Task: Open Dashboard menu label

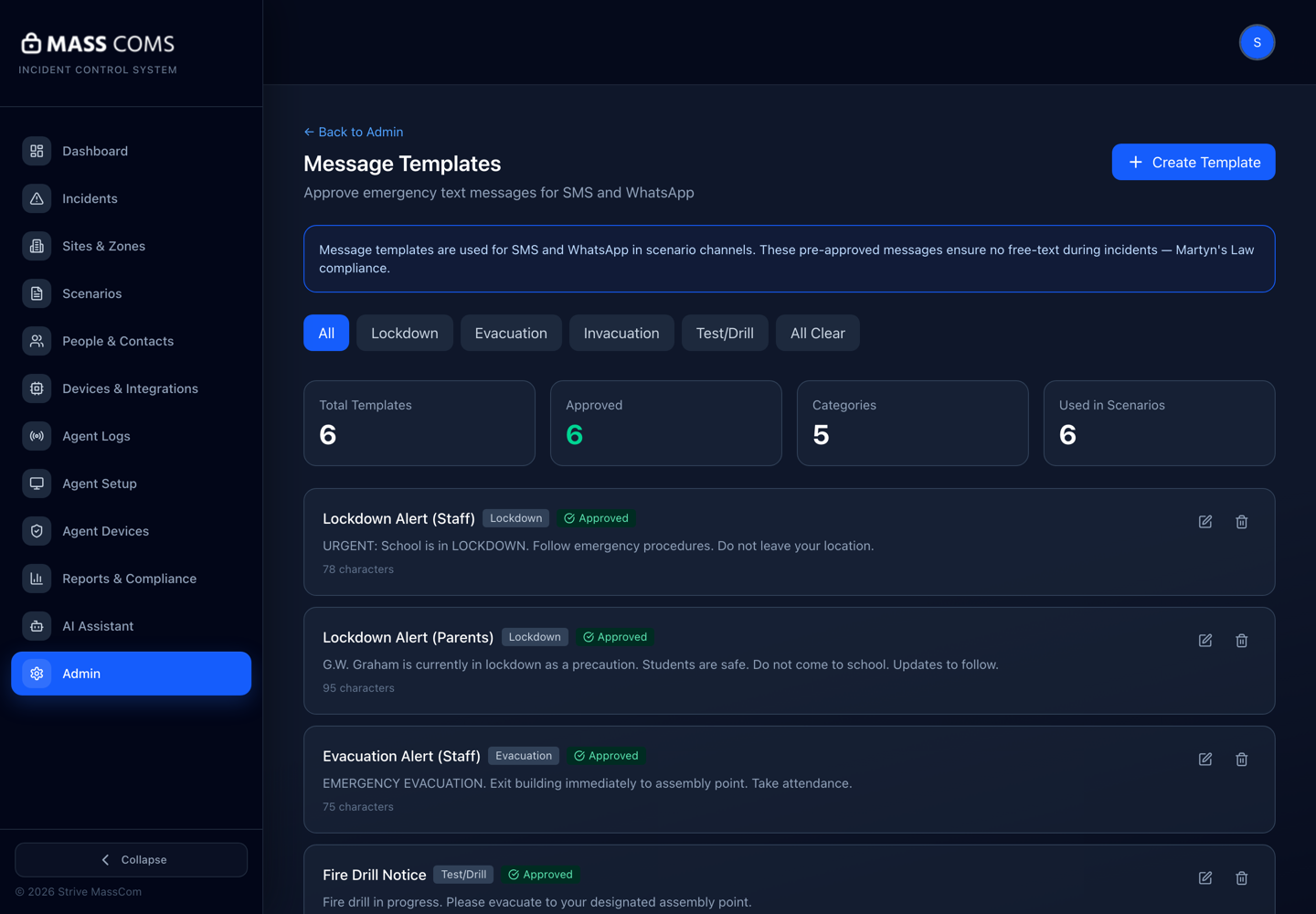Action: [x=95, y=151]
